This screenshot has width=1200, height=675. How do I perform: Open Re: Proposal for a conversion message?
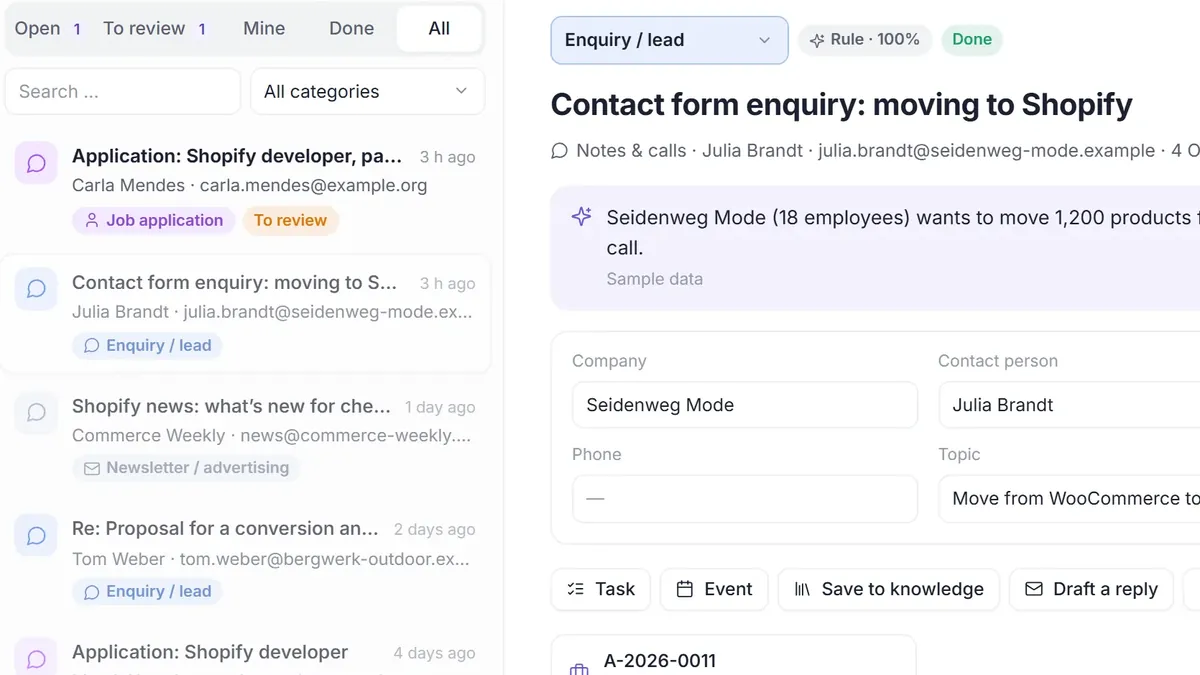point(245,561)
